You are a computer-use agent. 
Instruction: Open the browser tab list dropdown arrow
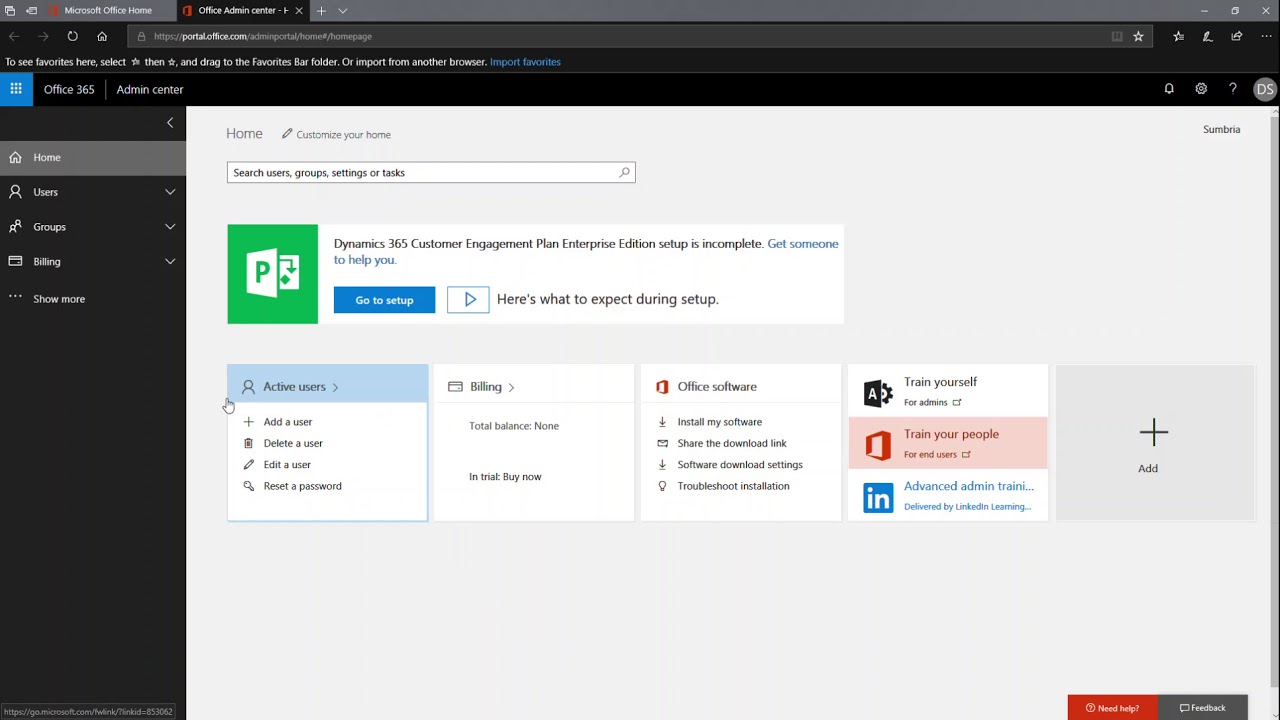click(343, 10)
